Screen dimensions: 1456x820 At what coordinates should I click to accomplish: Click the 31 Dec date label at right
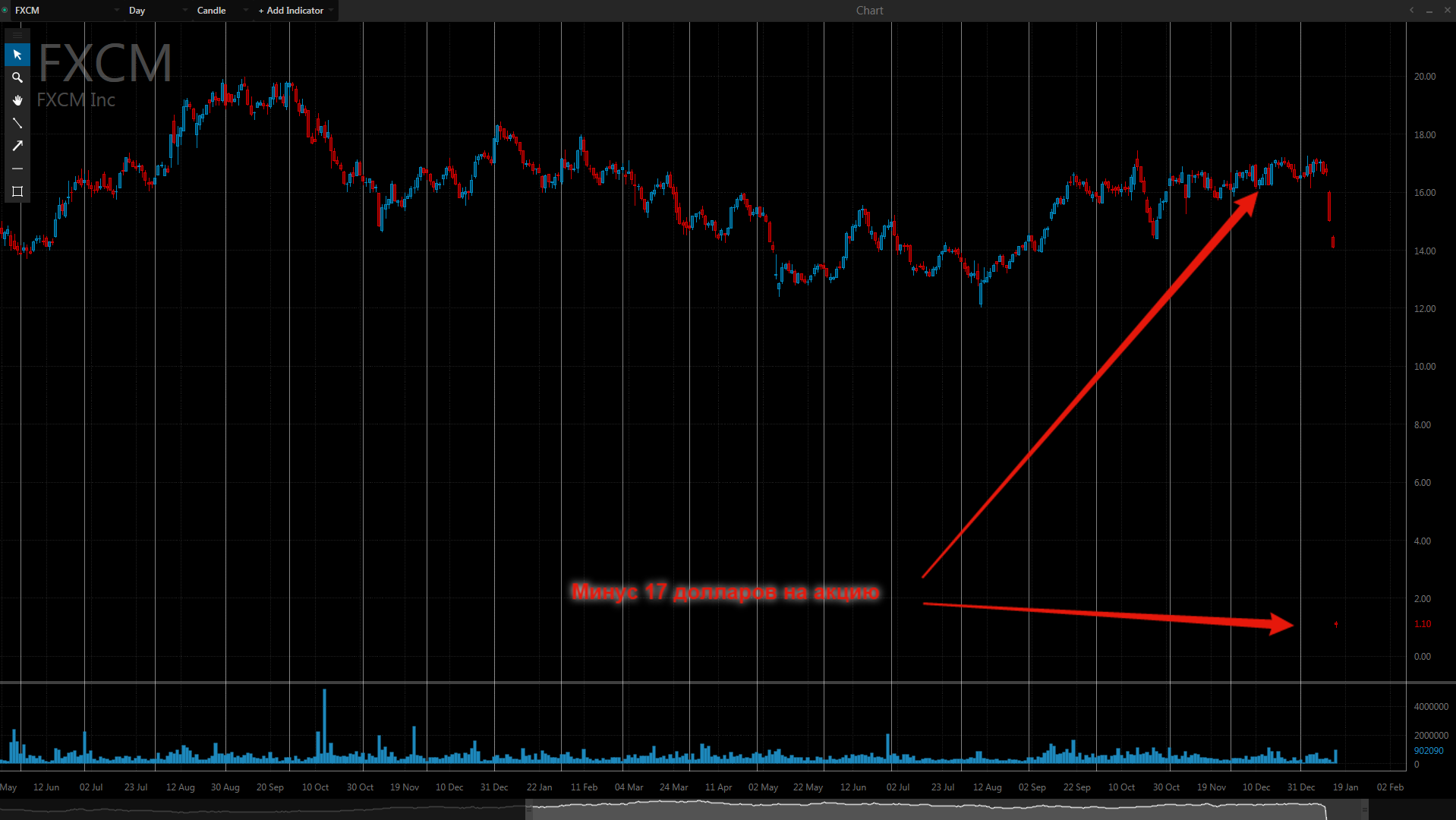(x=1301, y=787)
